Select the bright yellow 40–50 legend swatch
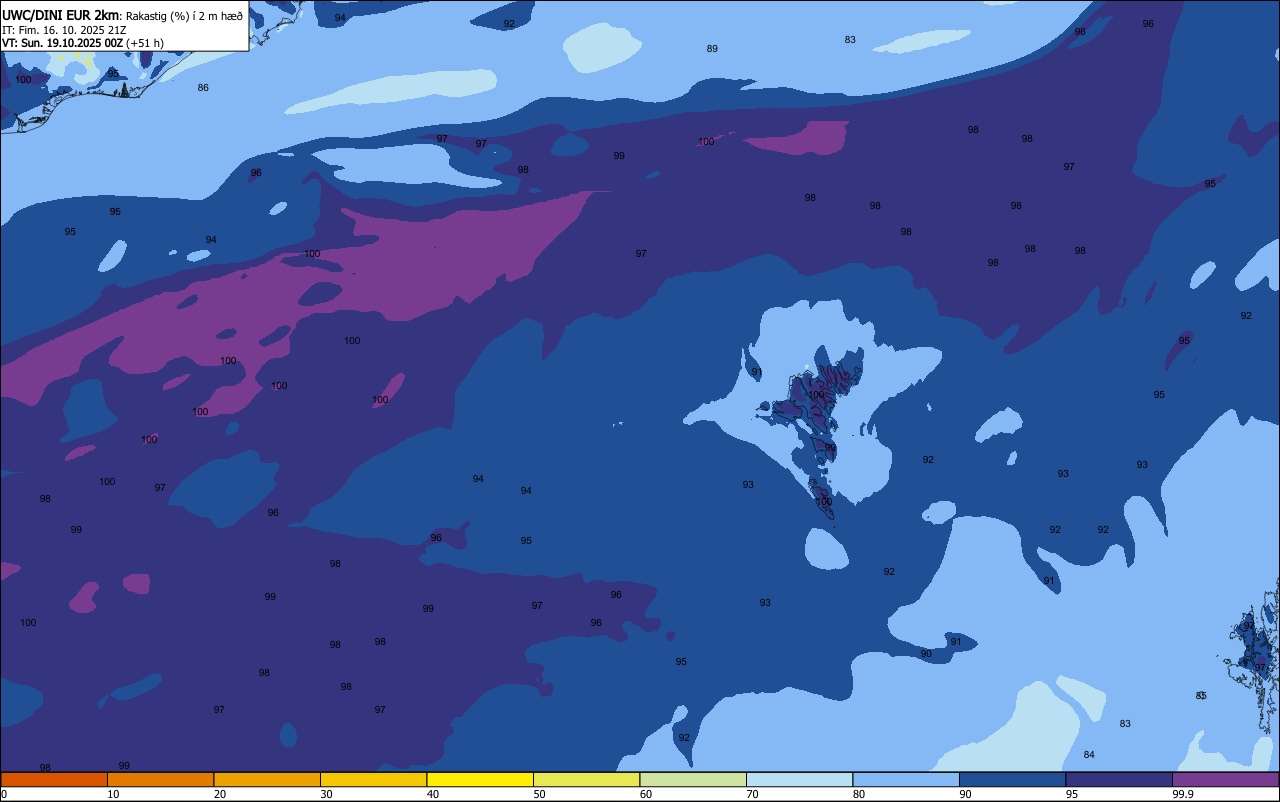 pos(480,779)
